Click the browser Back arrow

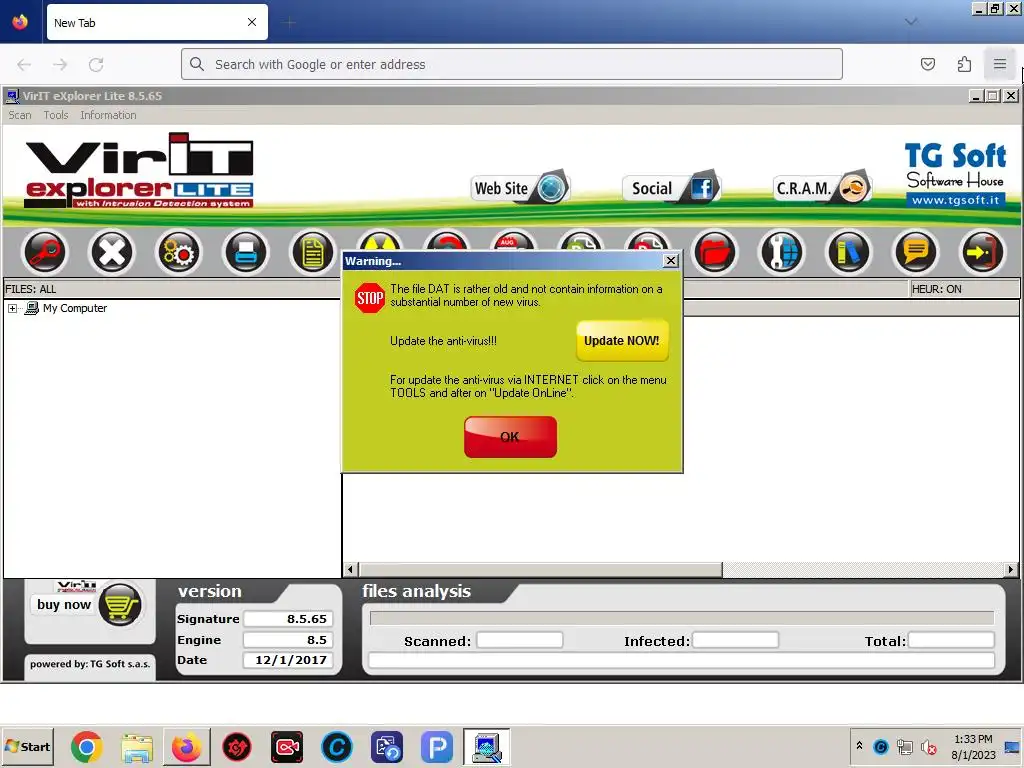[x=24, y=64]
